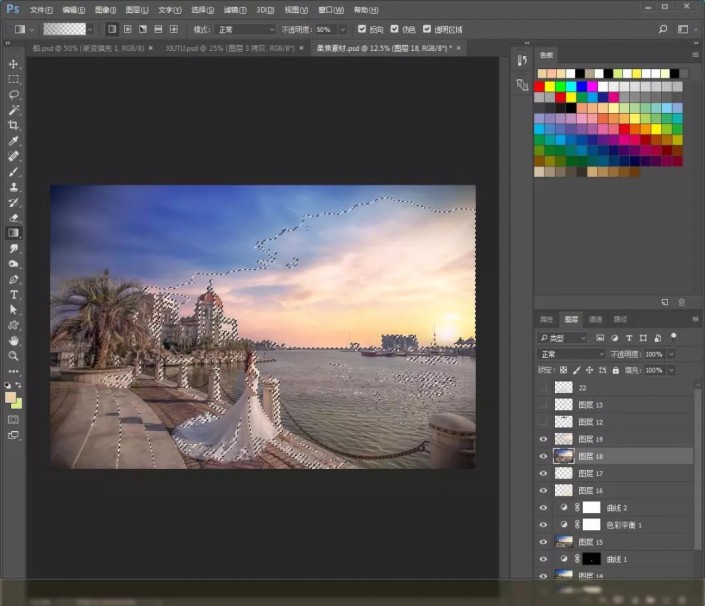
Task: Select the Healing Brush tool
Action: pyautogui.click(x=13, y=156)
